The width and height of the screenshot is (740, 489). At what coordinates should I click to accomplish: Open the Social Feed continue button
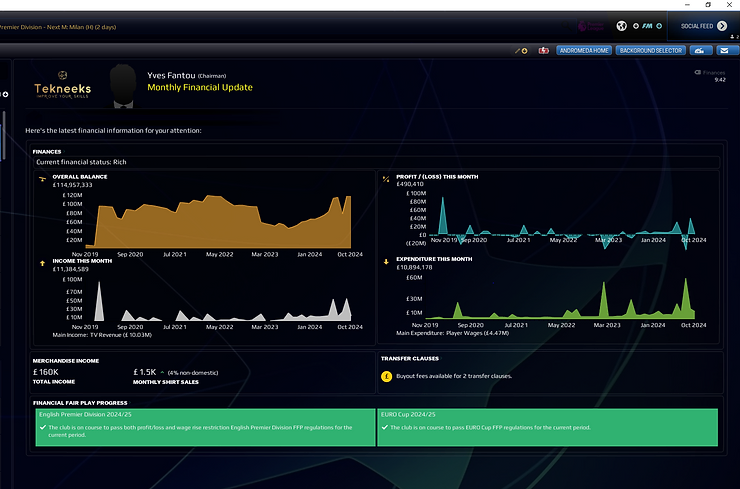pyautogui.click(x=703, y=26)
